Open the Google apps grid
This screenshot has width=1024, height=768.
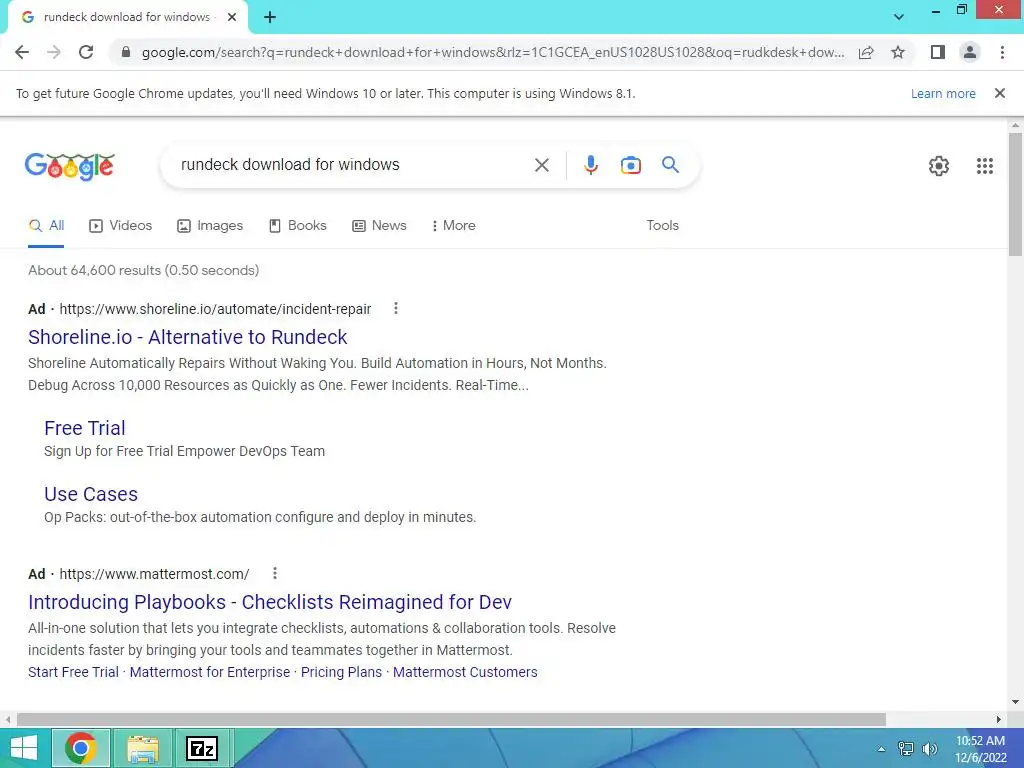(984, 166)
